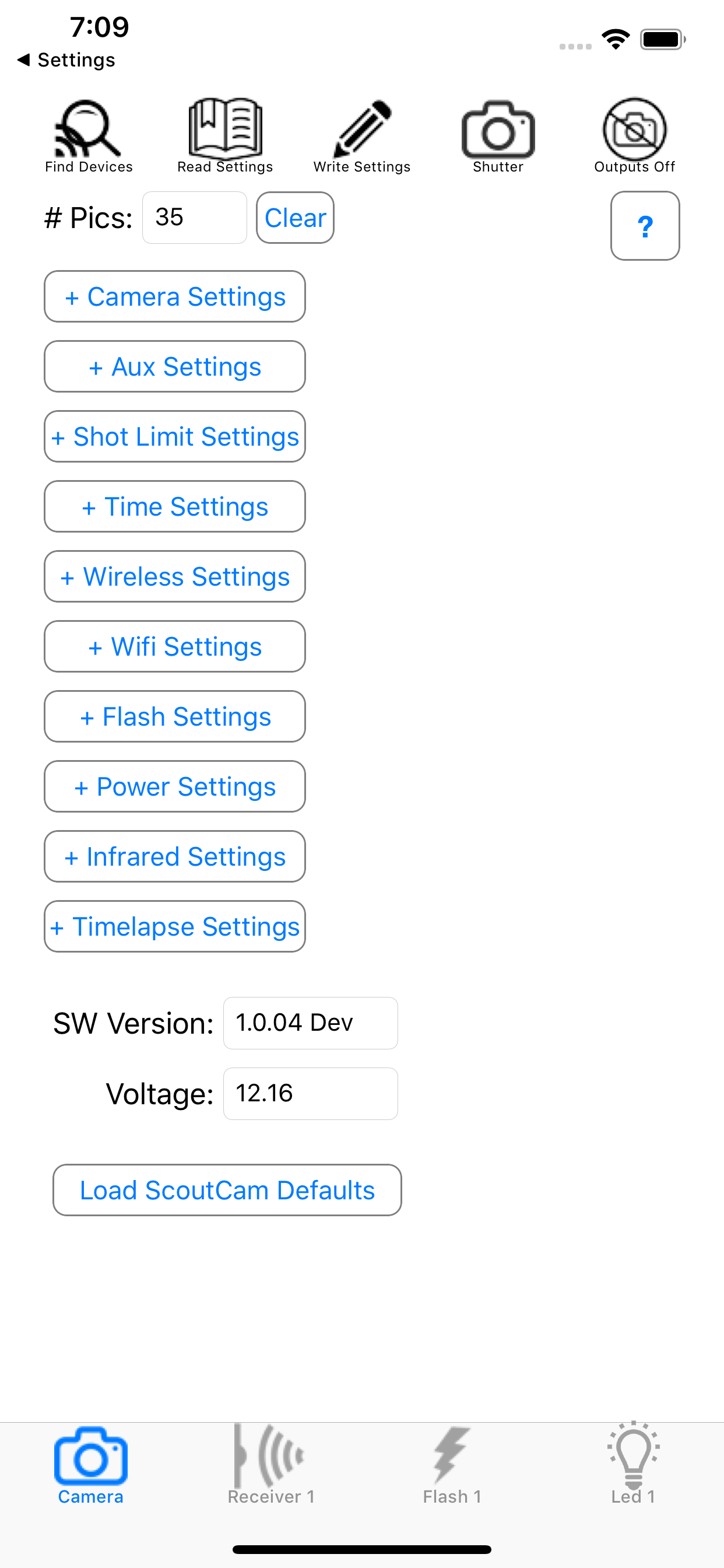Expand Wireless Settings section
The height and width of the screenshot is (1568, 724).
pyautogui.click(x=175, y=576)
